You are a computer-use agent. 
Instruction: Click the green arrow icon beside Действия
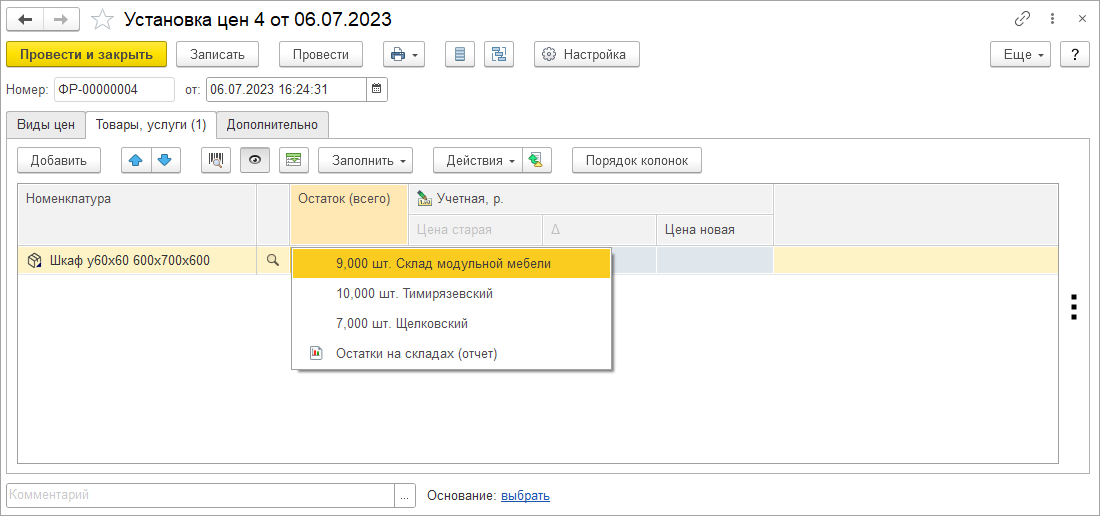point(537,160)
